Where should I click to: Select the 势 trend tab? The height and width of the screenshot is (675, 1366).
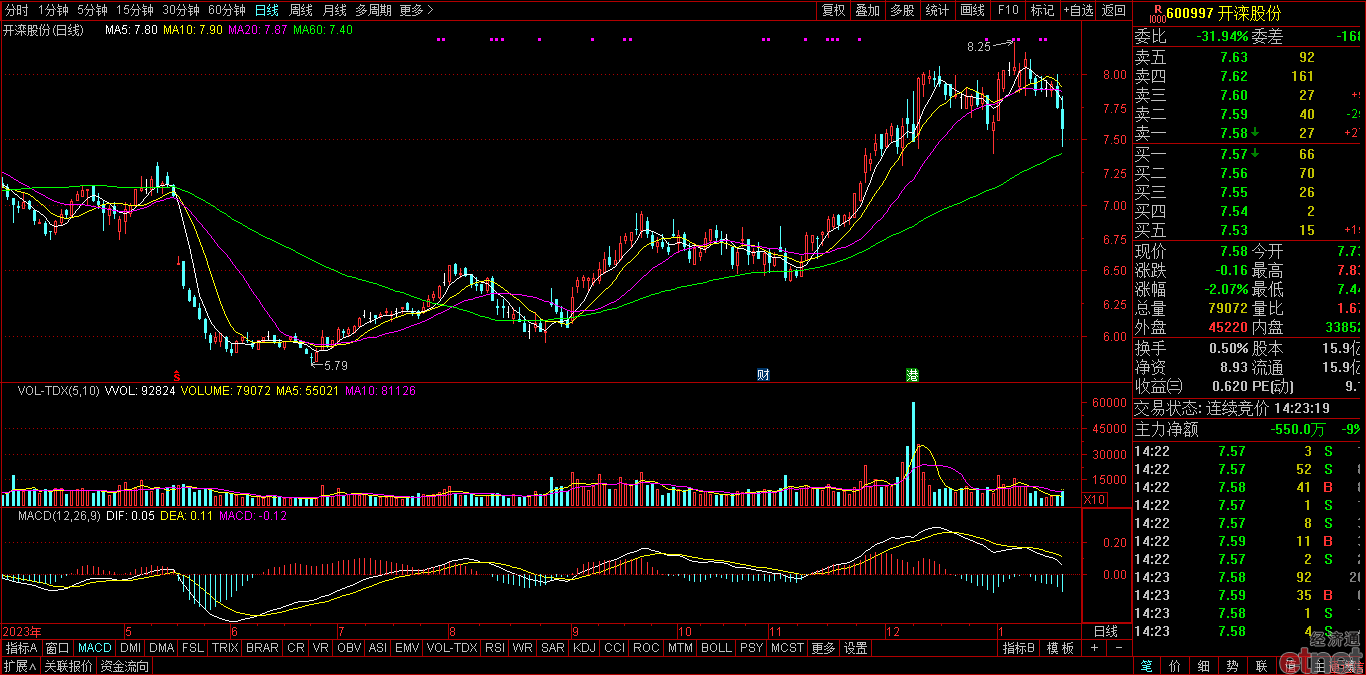click(1232, 666)
